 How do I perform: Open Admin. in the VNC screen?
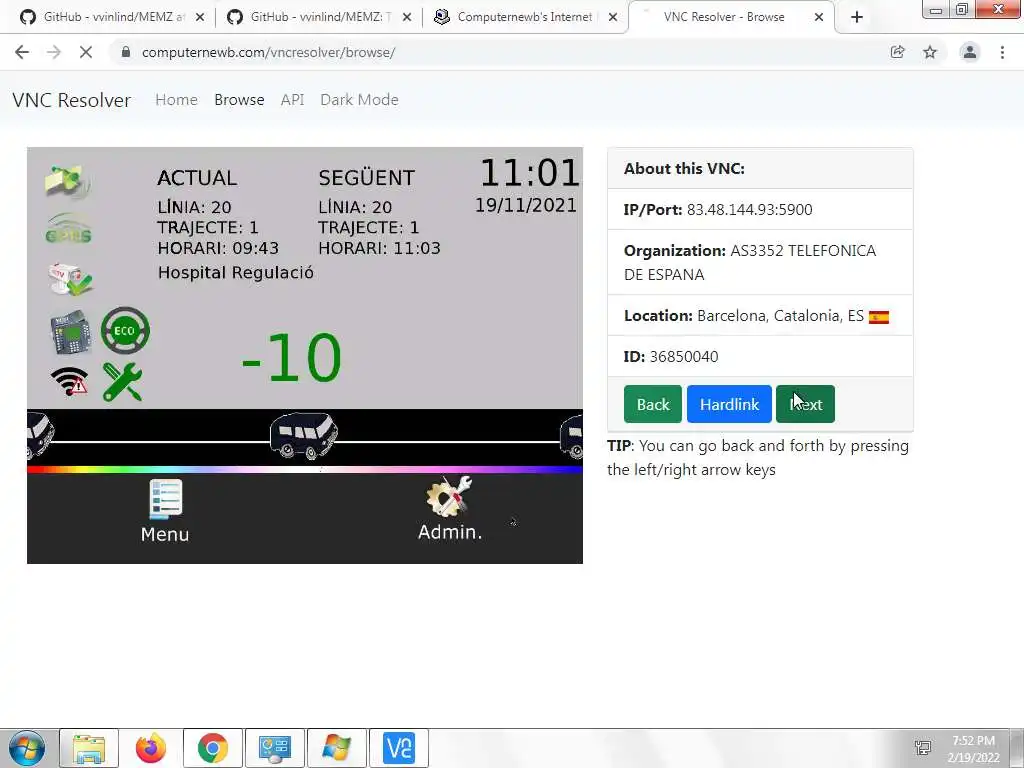(x=450, y=509)
